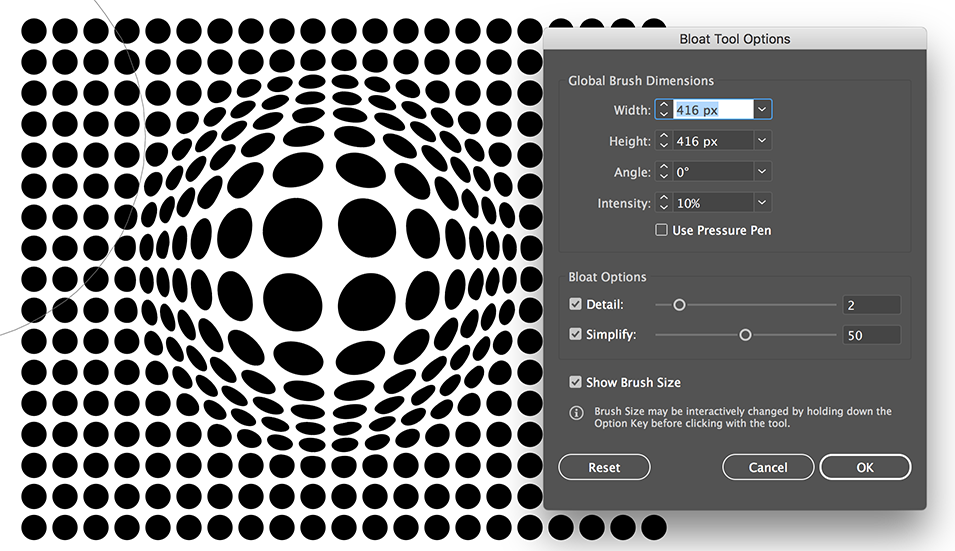Toggle the Show Brush Size checkbox
Viewport: 955px width, 551px height.
pyautogui.click(x=575, y=382)
